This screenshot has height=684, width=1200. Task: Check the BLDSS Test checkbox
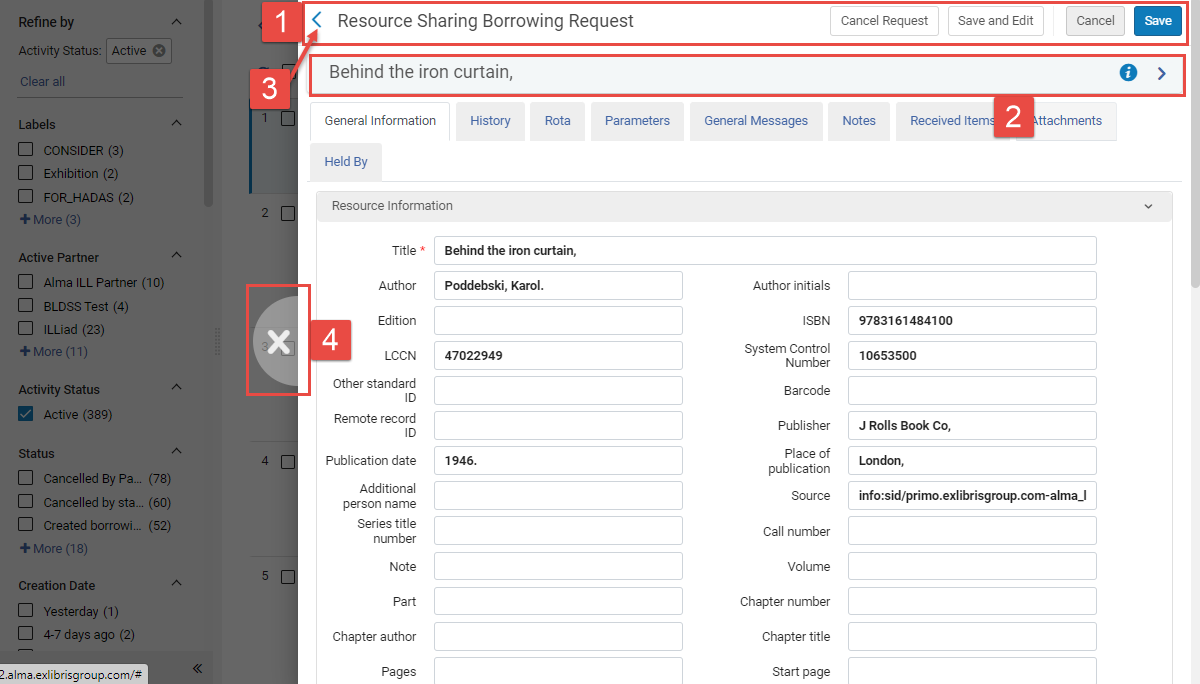[x=26, y=306]
